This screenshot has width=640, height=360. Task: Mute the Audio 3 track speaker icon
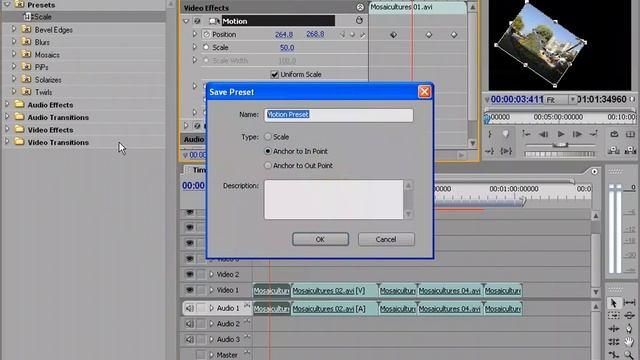coord(189,339)
